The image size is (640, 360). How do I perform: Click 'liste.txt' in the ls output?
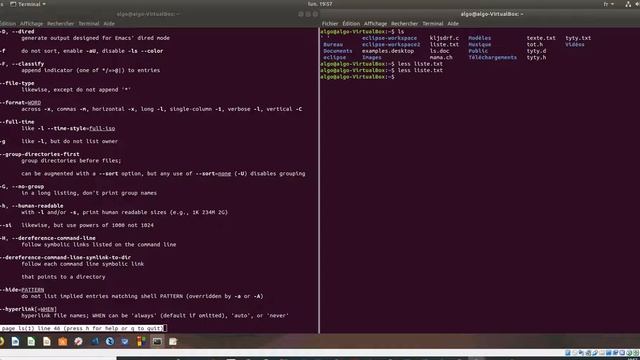(444, 44)
